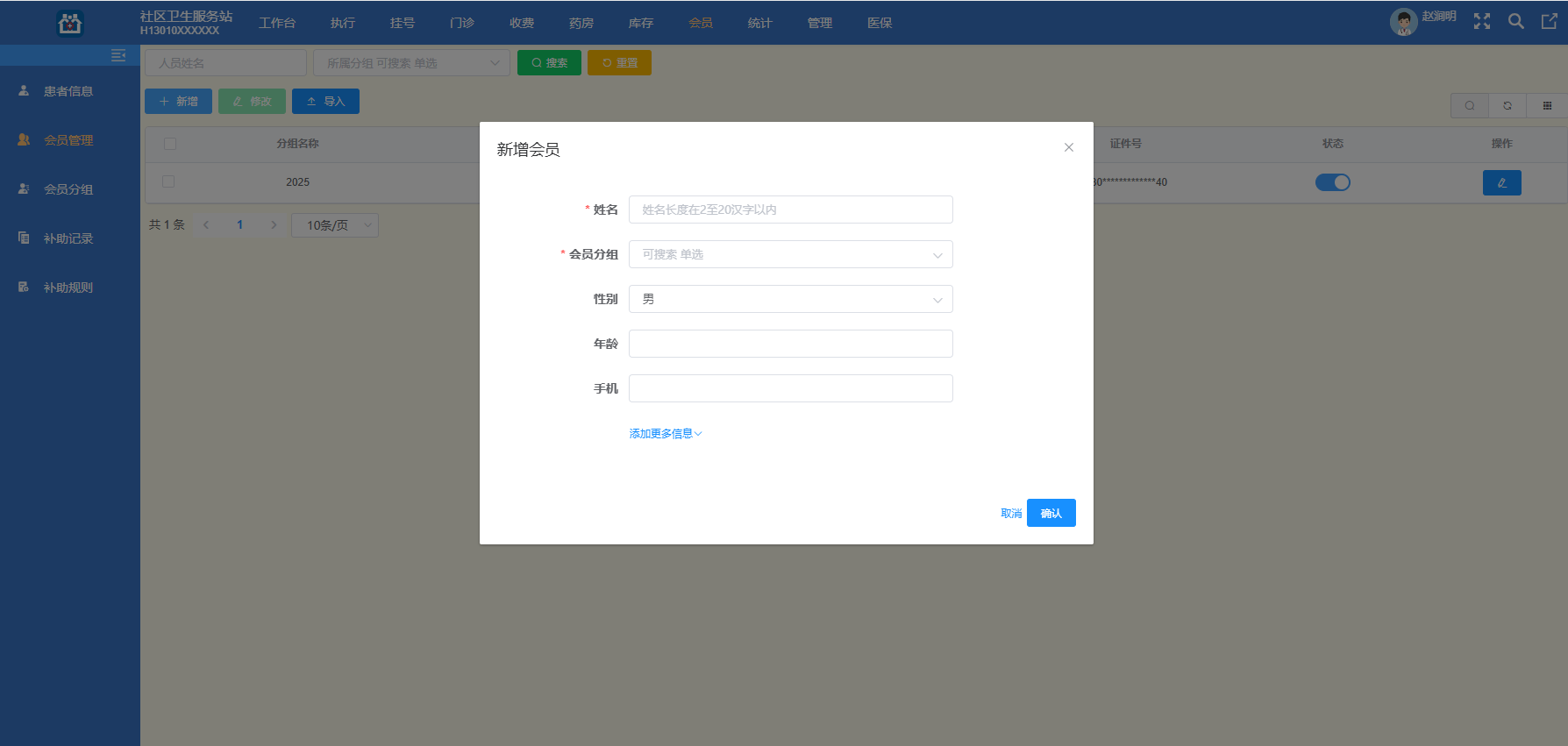The height and width of the screenshot is (746, 1568).
Task: Switch to the 统计 top menu
Action: coord(760,23)
